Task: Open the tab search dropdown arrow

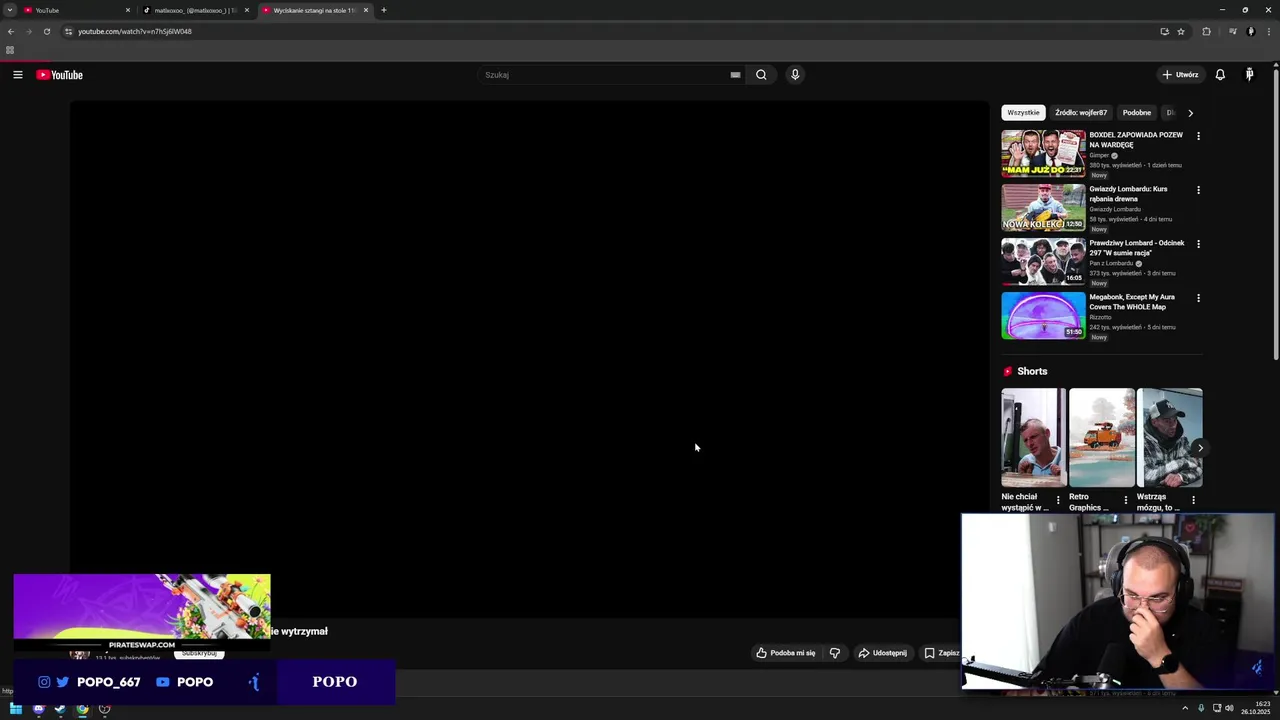Action: click(x=9, y=10)
